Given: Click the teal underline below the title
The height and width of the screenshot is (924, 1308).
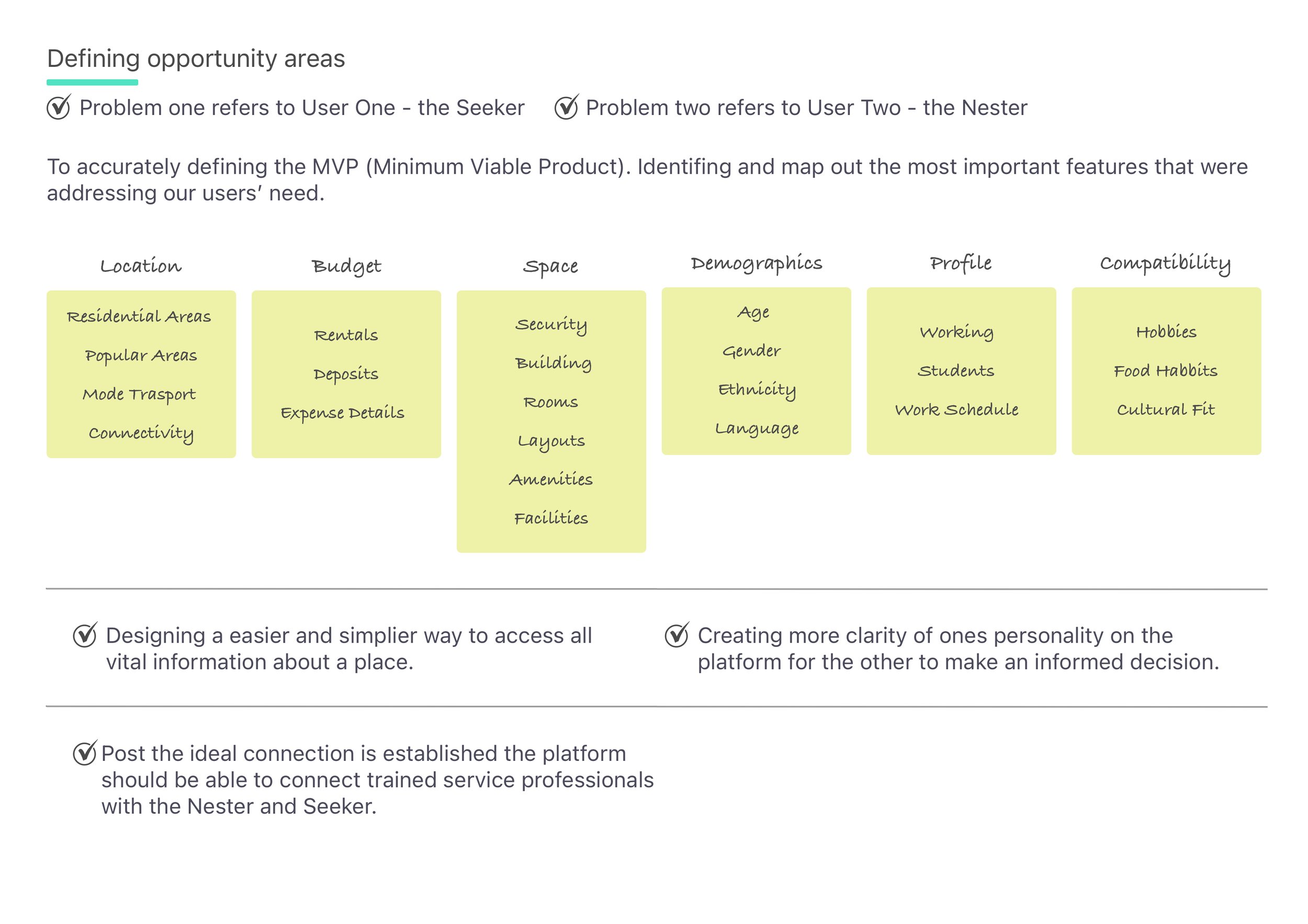Looking at the screenshot, I should coord(92,83).
